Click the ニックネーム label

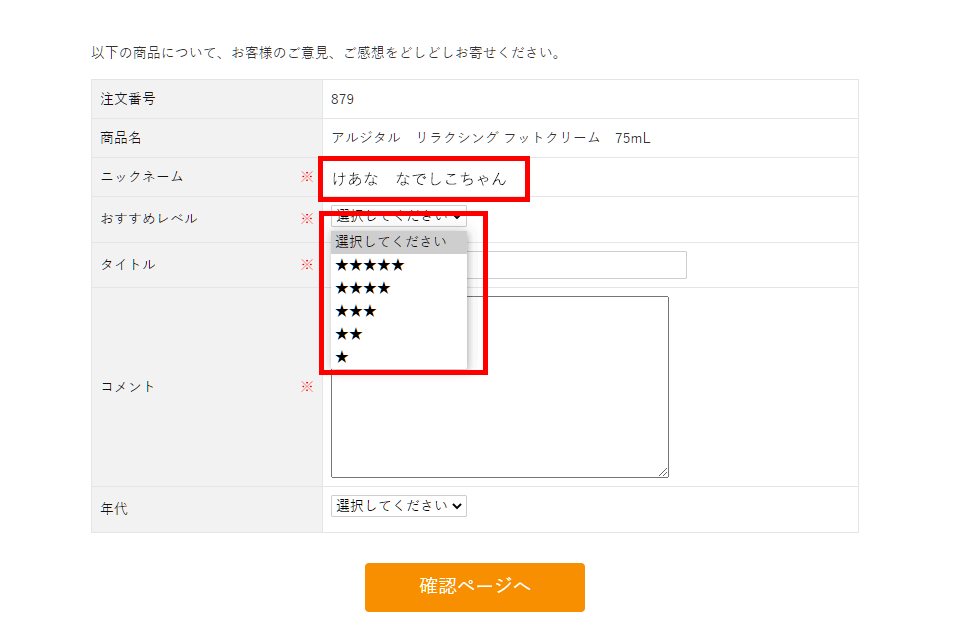(142, 177)
